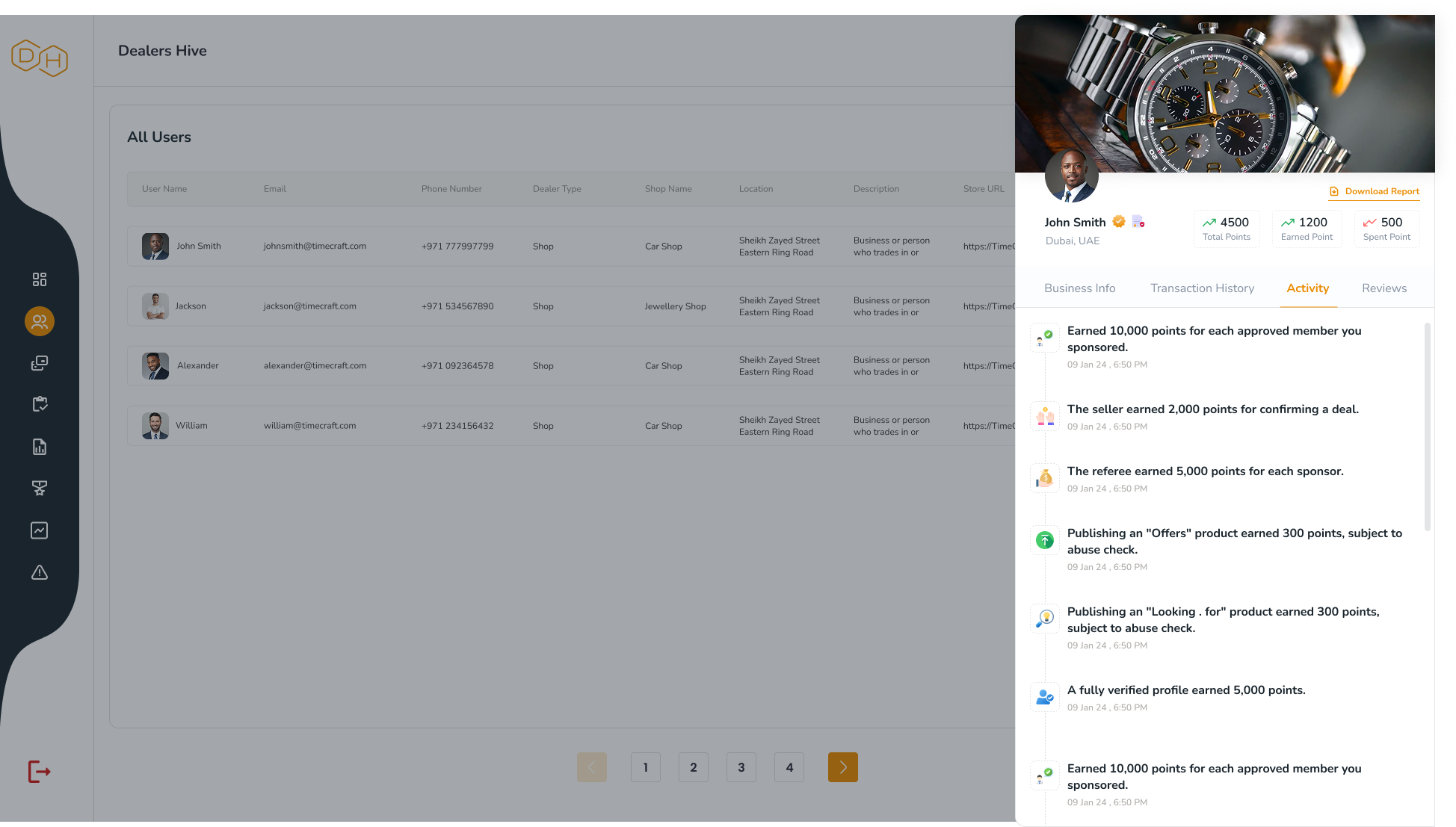Screen dimensions: 1456x827
Task: Switch to the Business Info tab
Action: coord(1079,288)
